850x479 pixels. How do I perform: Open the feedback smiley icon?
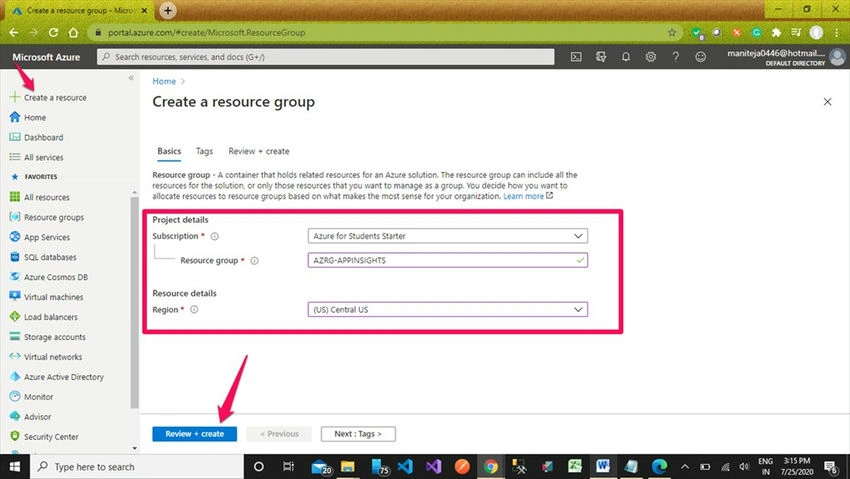[700, 57]
